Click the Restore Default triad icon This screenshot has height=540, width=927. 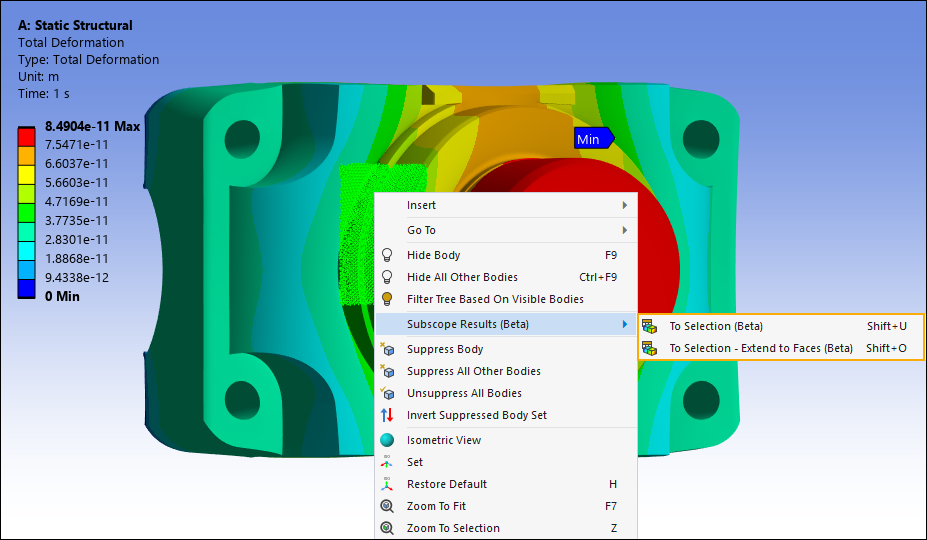387,484
